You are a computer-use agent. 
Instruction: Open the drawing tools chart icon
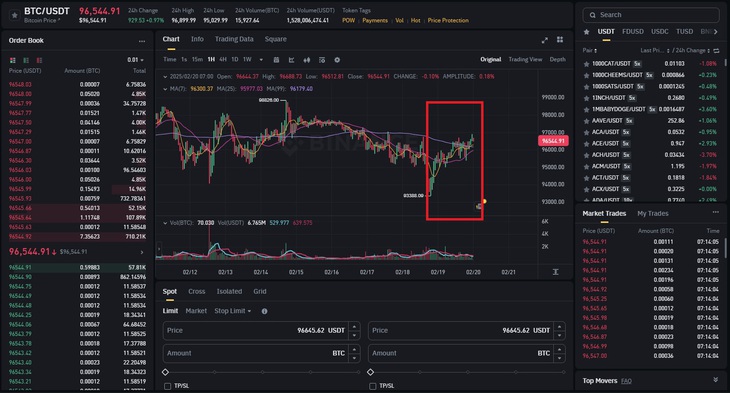click(291, 60)
